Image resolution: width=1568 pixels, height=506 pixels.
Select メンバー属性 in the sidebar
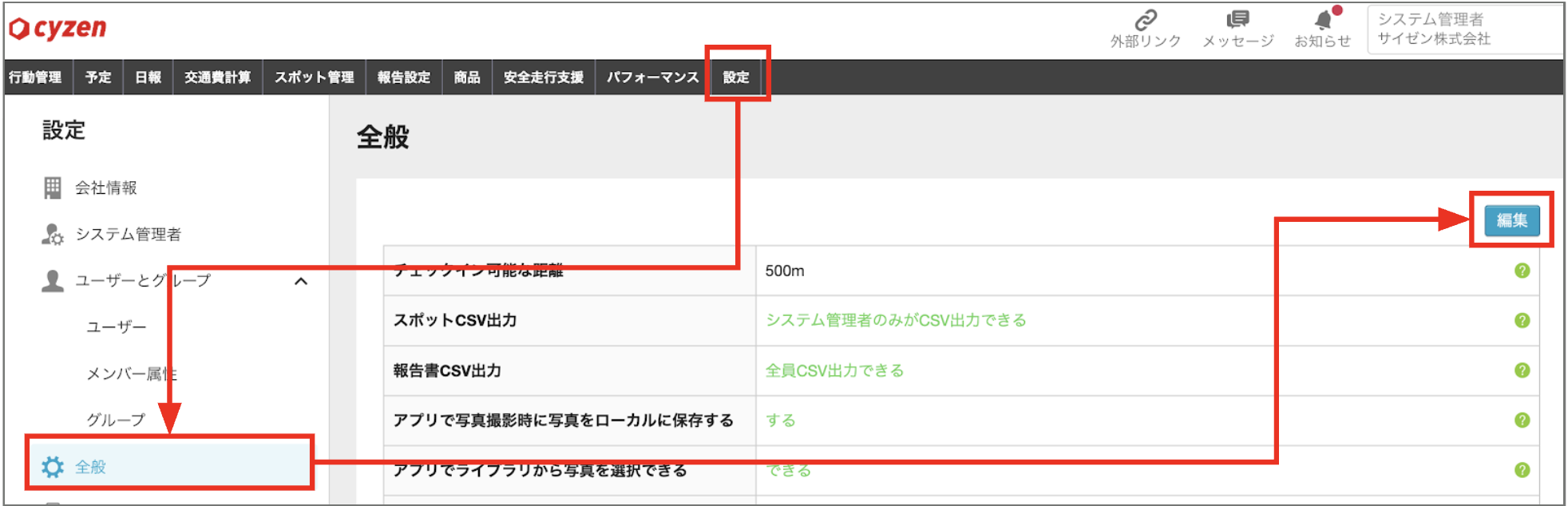click(132, 374)
